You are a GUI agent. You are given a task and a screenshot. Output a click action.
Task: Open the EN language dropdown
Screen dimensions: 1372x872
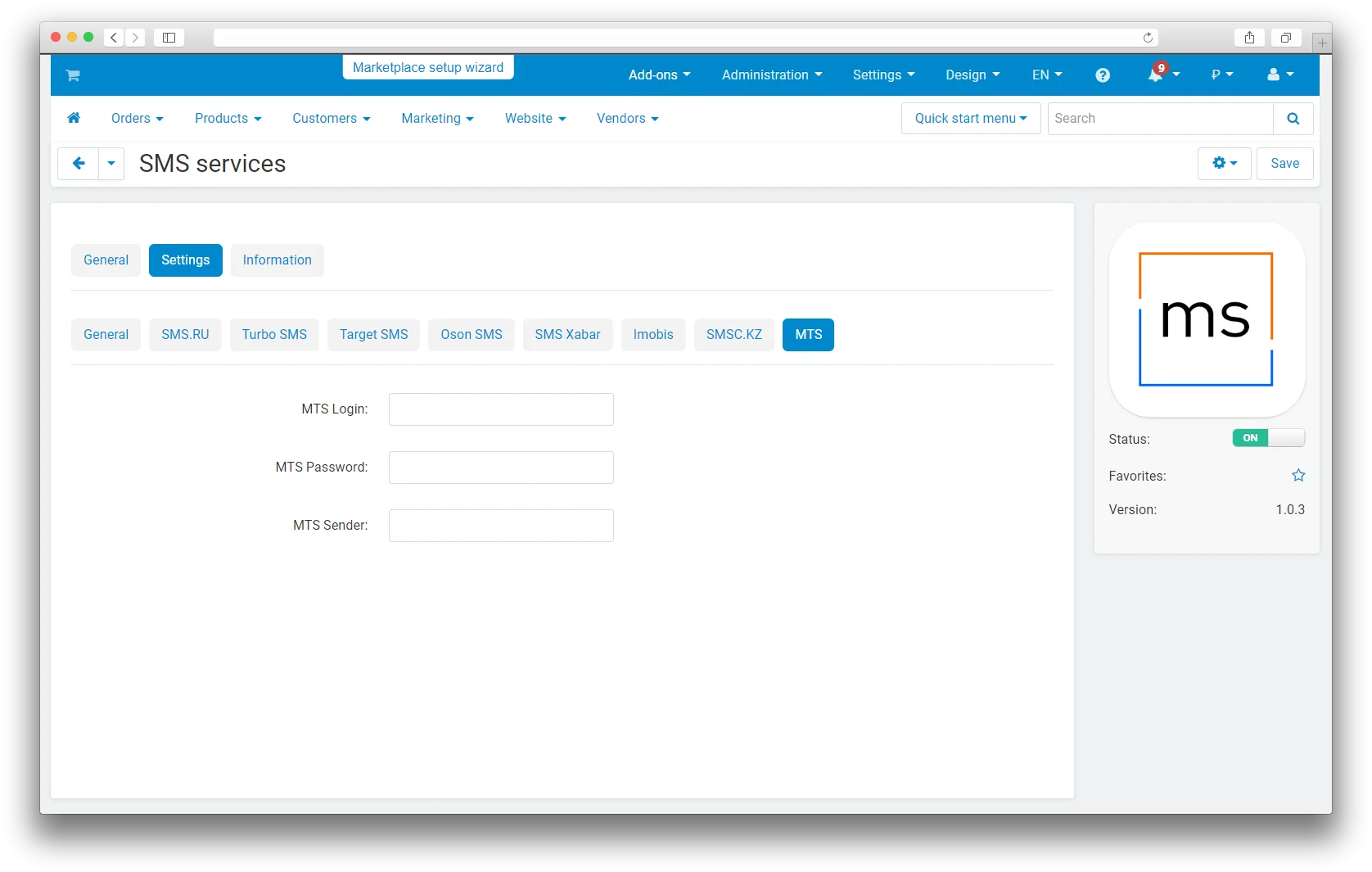coord(1047,75)
